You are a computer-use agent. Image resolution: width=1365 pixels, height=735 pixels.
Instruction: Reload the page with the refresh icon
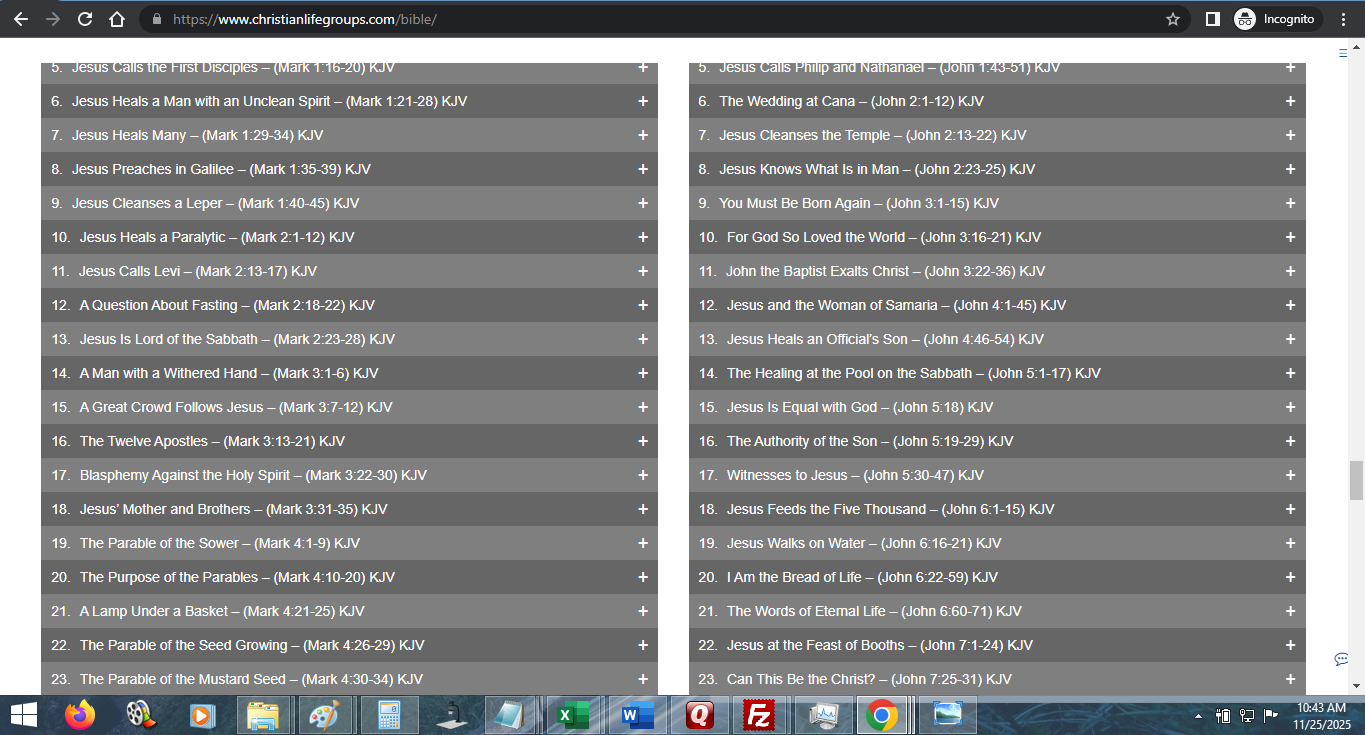pyautogui.click(x=85, y=19)
